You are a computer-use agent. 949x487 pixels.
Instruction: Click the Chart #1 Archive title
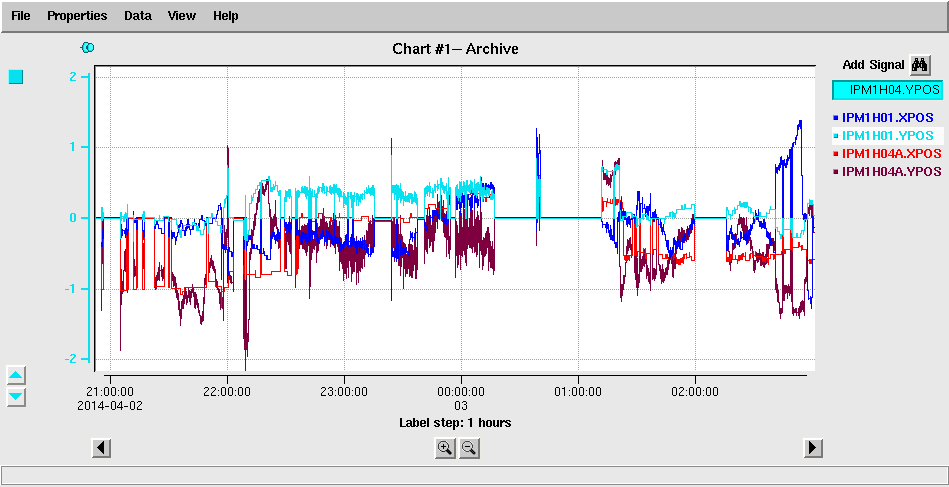[455, 49]
